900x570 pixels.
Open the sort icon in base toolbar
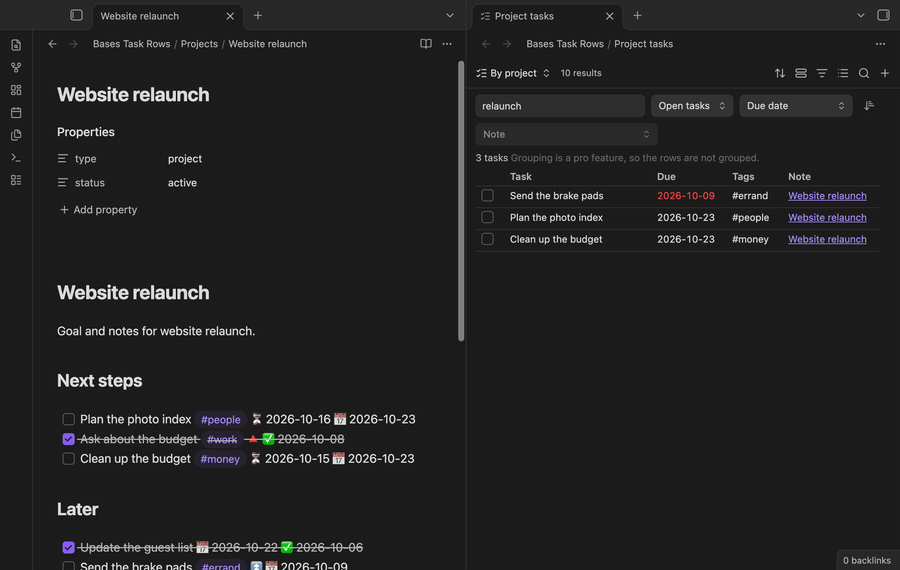pyautogui.click(x=779, y=73)
